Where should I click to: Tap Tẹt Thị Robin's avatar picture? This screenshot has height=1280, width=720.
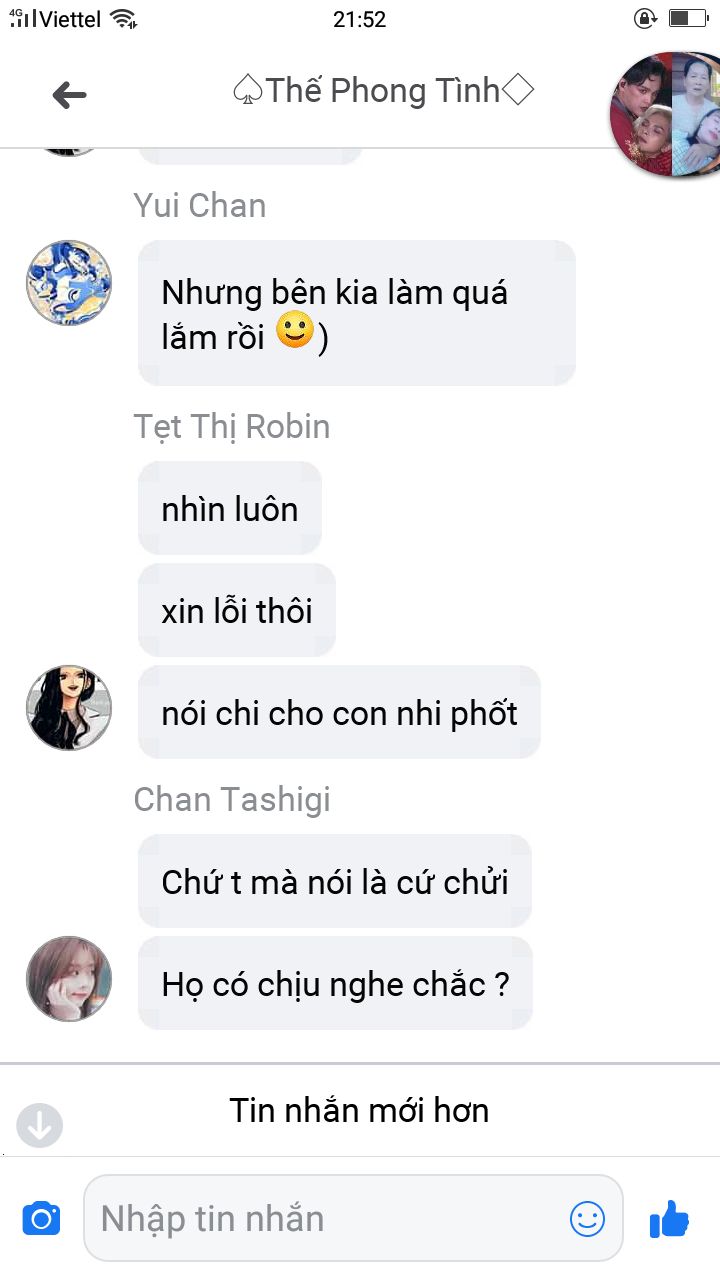click(69, 708)
